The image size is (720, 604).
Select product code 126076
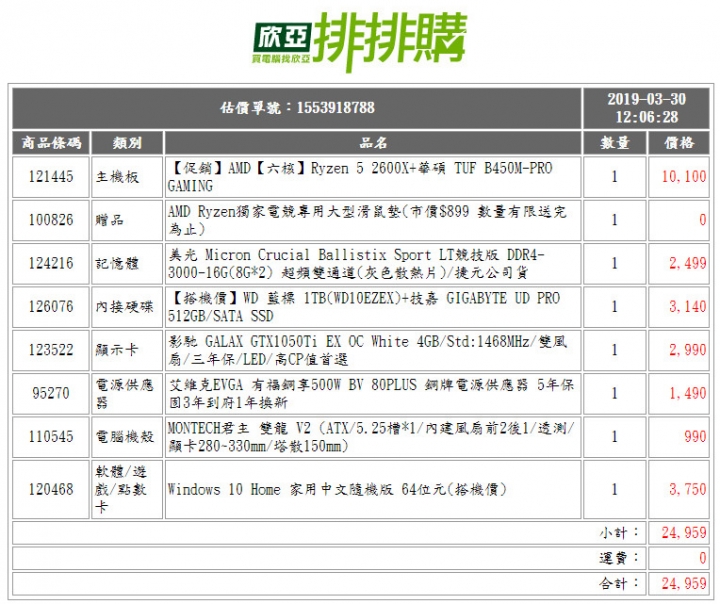[x=51, y=307]
